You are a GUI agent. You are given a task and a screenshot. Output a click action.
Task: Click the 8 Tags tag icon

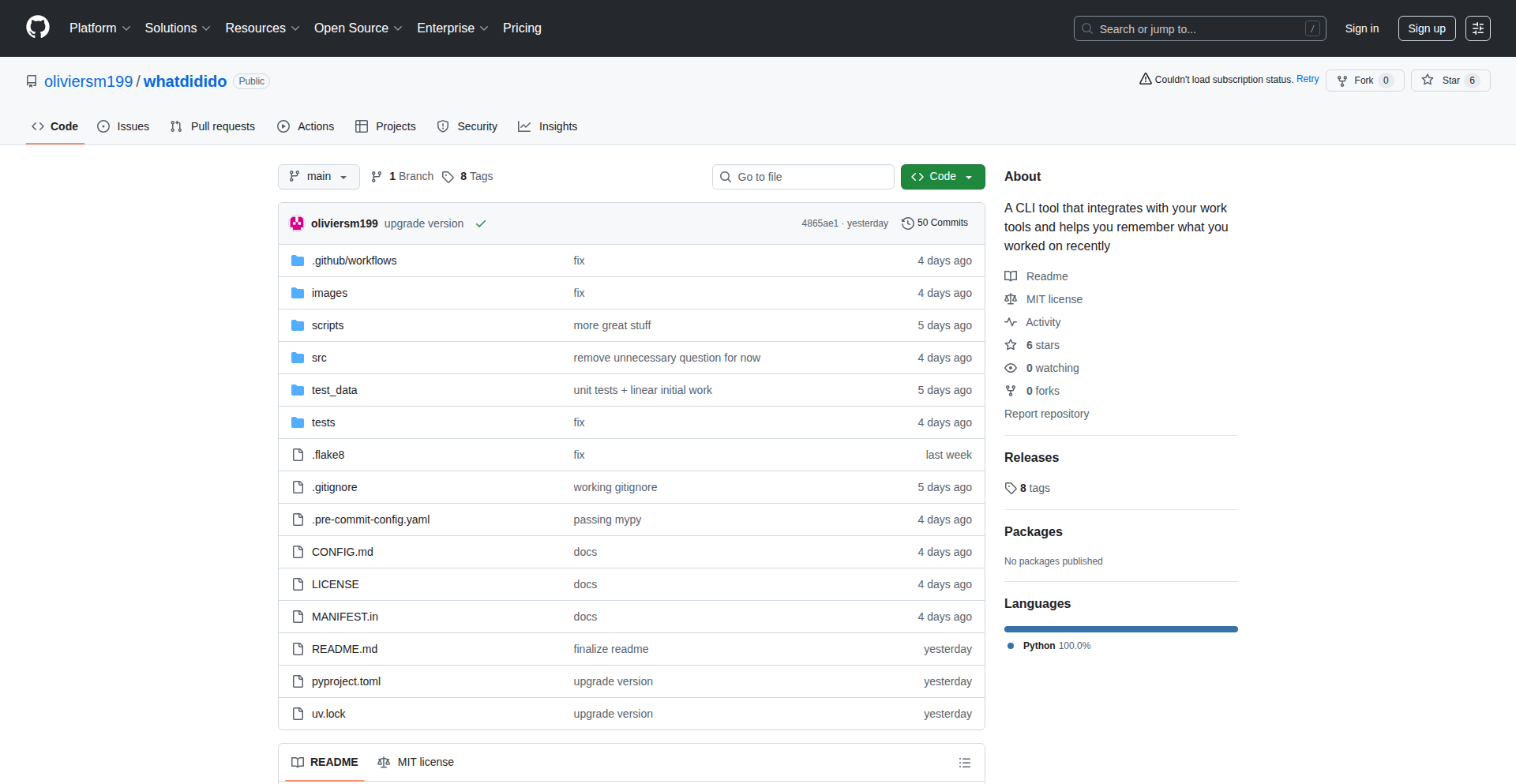tap(448, 177)
